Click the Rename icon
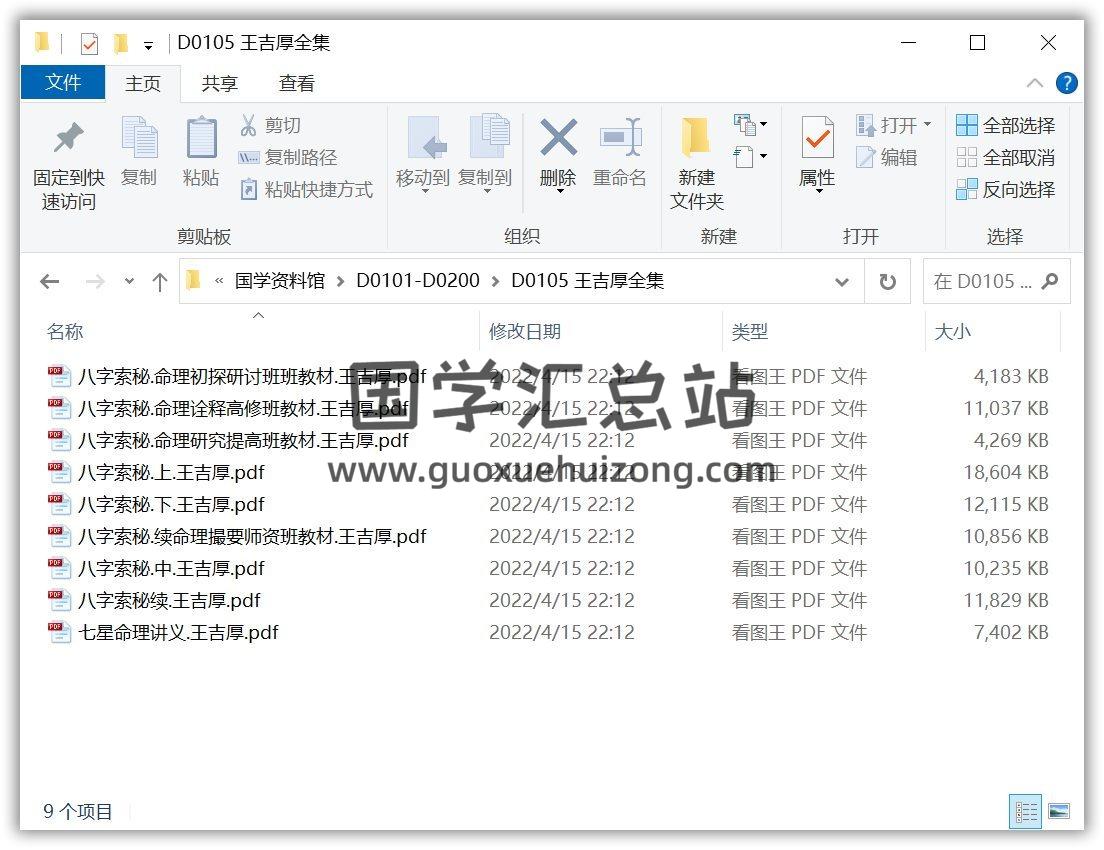 (x=620, y=151)
